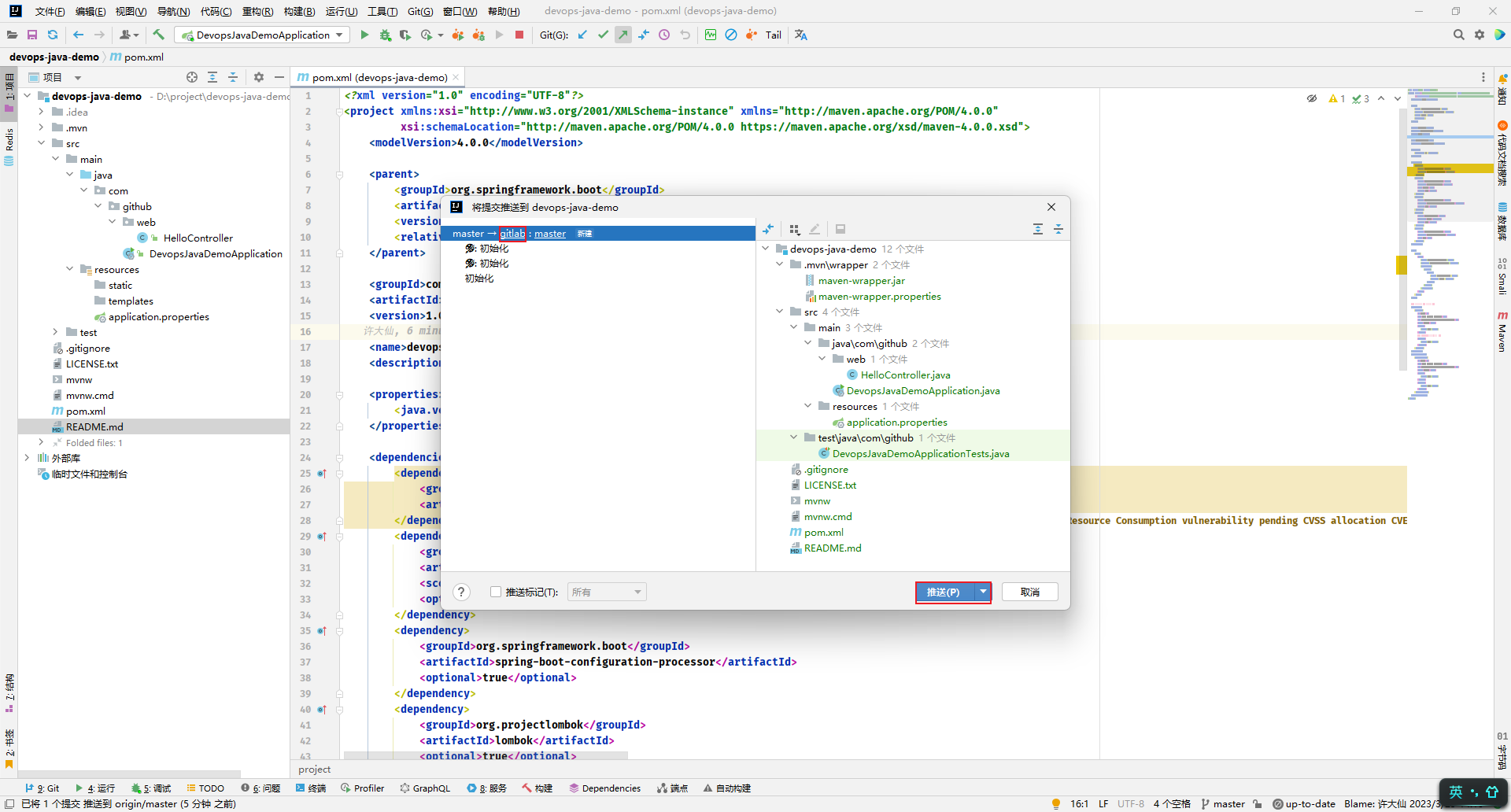The width and height of the screenshot is (1511, 812).
Task: Open the Maven side panel tab
Action: [1502, 330]
